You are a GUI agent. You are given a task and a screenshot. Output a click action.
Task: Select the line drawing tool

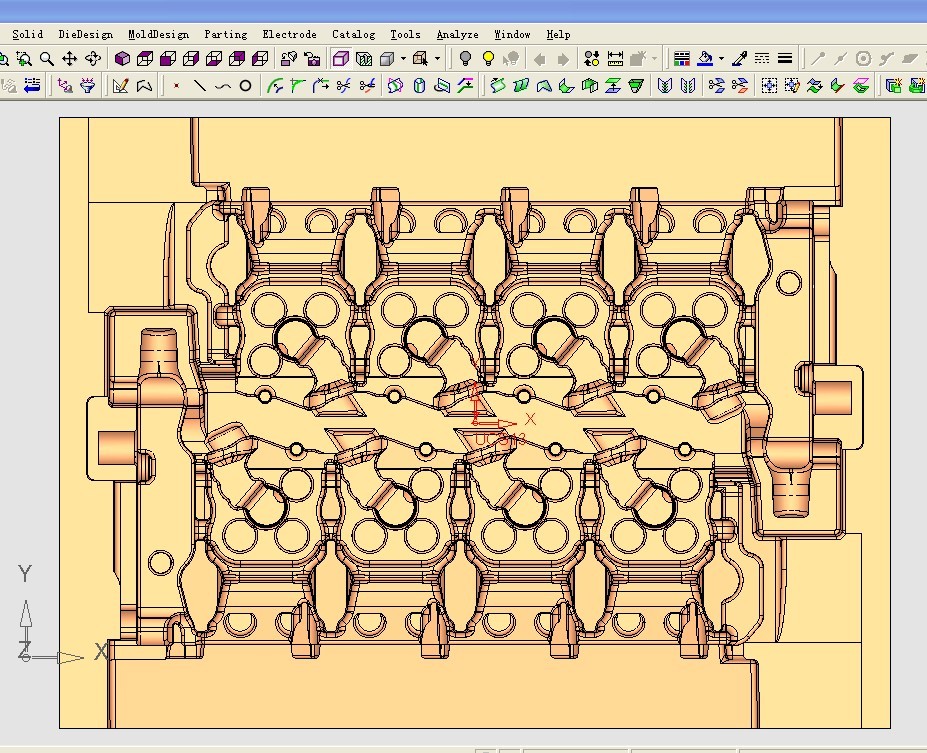point(200,86)
